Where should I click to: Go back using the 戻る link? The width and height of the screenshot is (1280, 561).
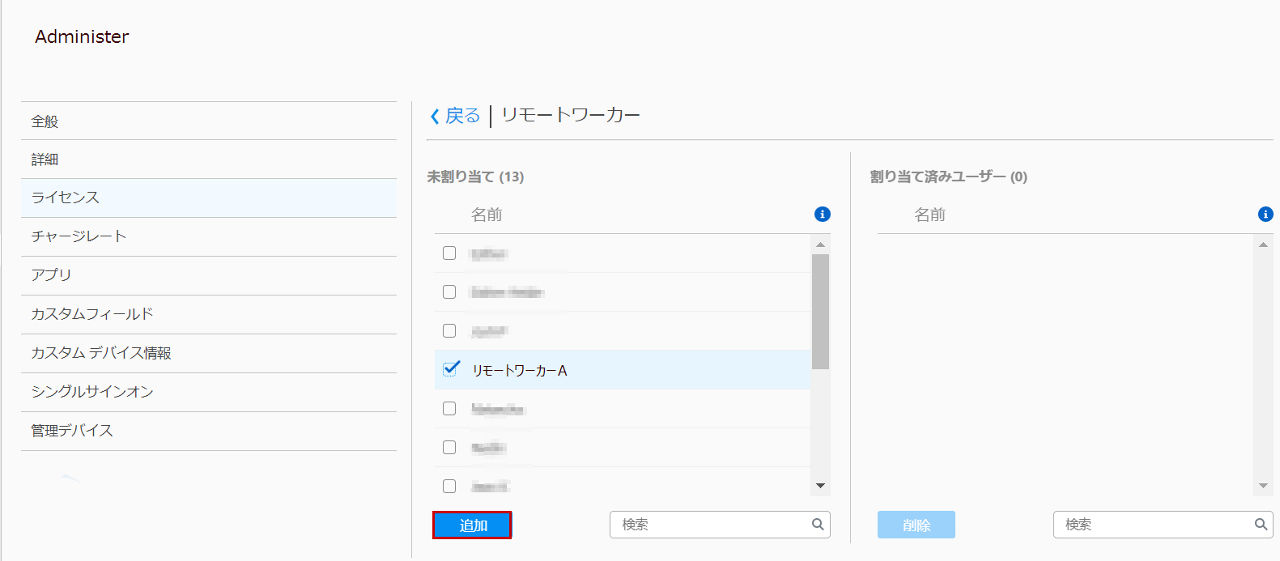coord(455,116)
